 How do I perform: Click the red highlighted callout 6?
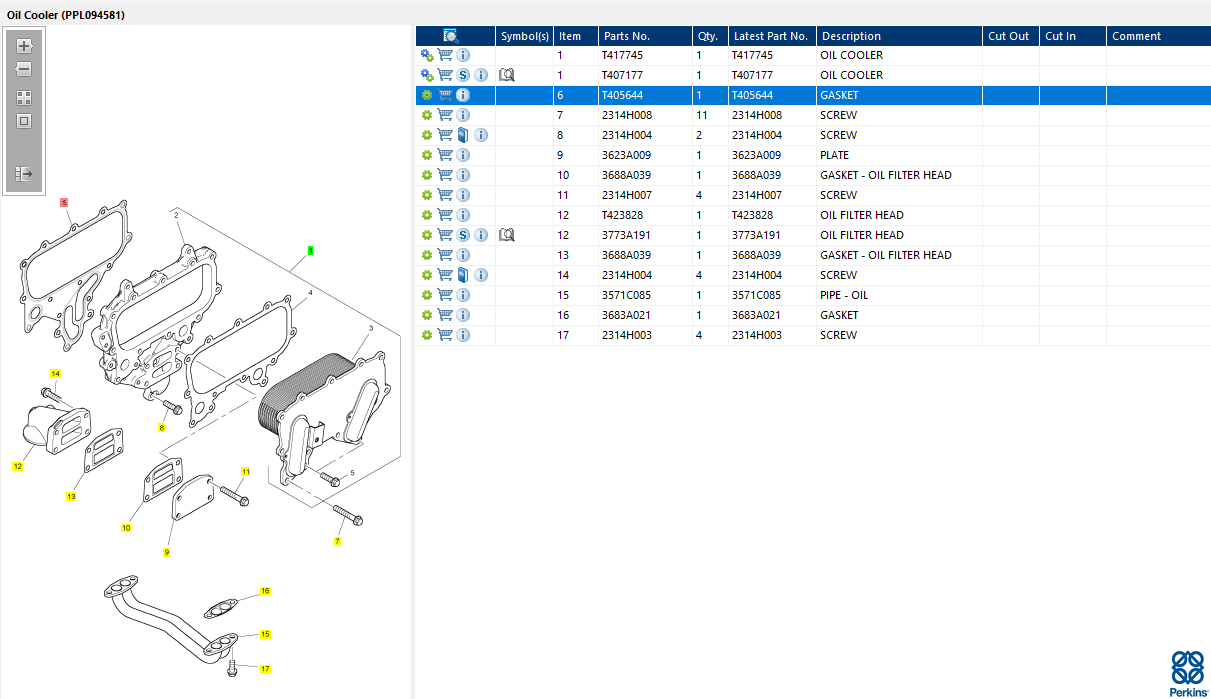(64, 202)
